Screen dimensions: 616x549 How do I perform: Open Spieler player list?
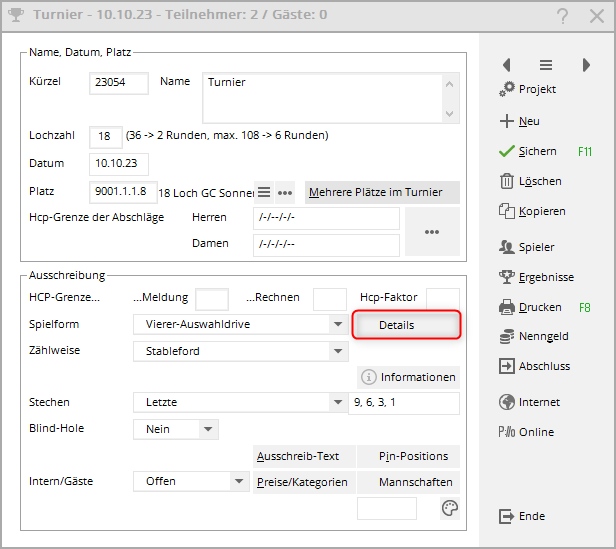[x=506, y=246]
